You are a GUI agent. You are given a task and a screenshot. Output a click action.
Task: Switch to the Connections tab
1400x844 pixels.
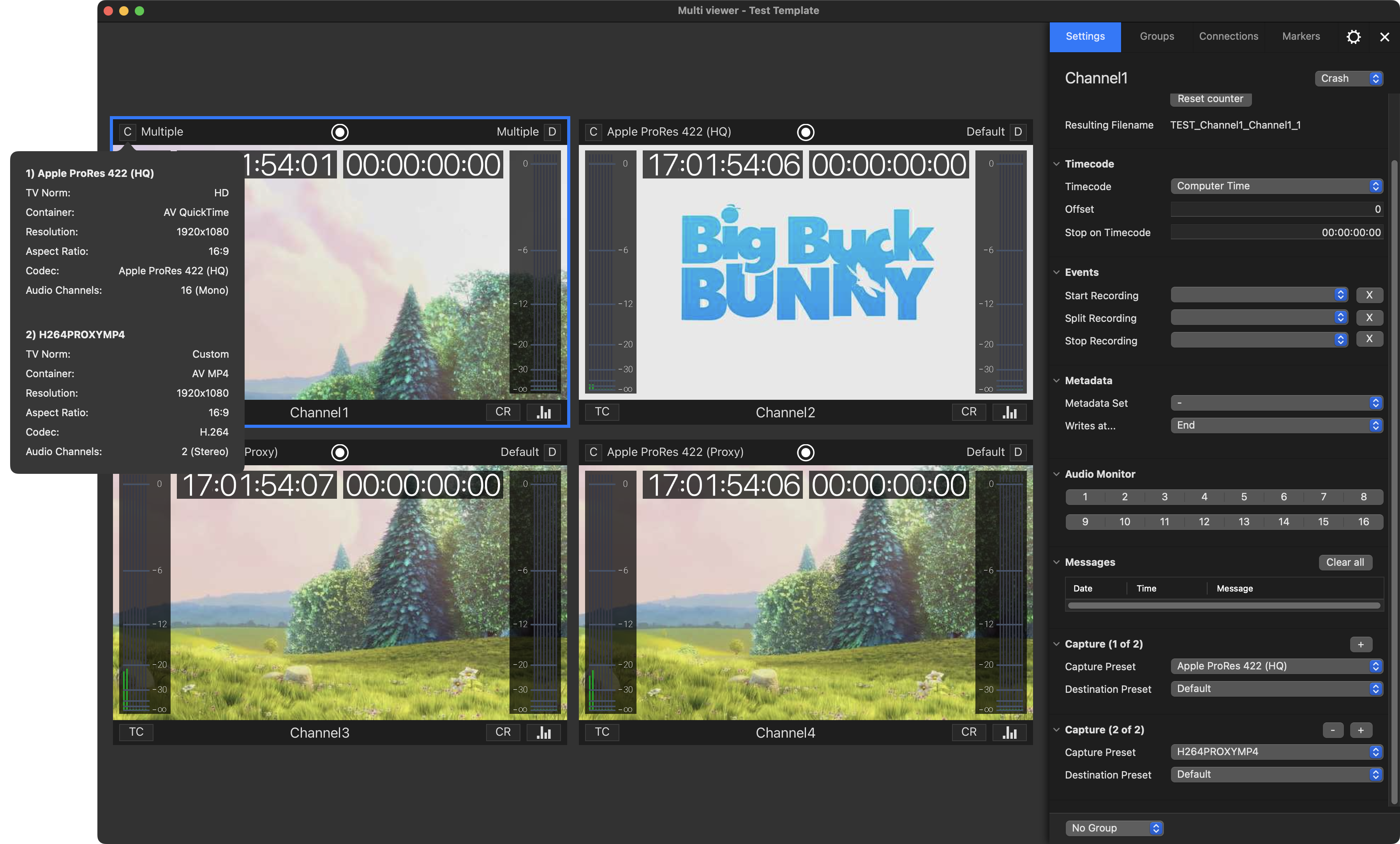pyautogui.click(x=1229, y=37)
